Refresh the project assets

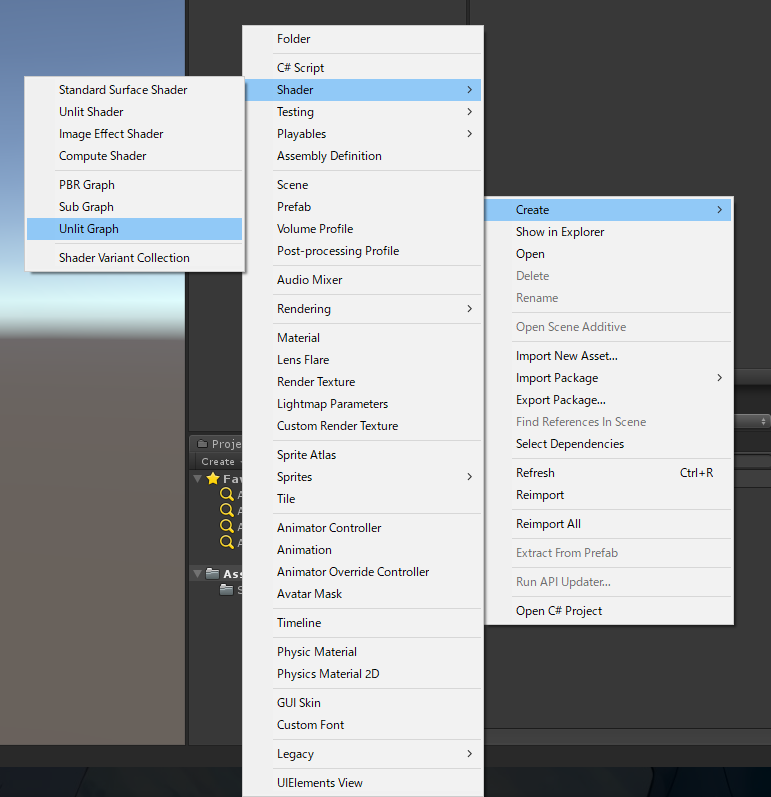pos(609,473)
